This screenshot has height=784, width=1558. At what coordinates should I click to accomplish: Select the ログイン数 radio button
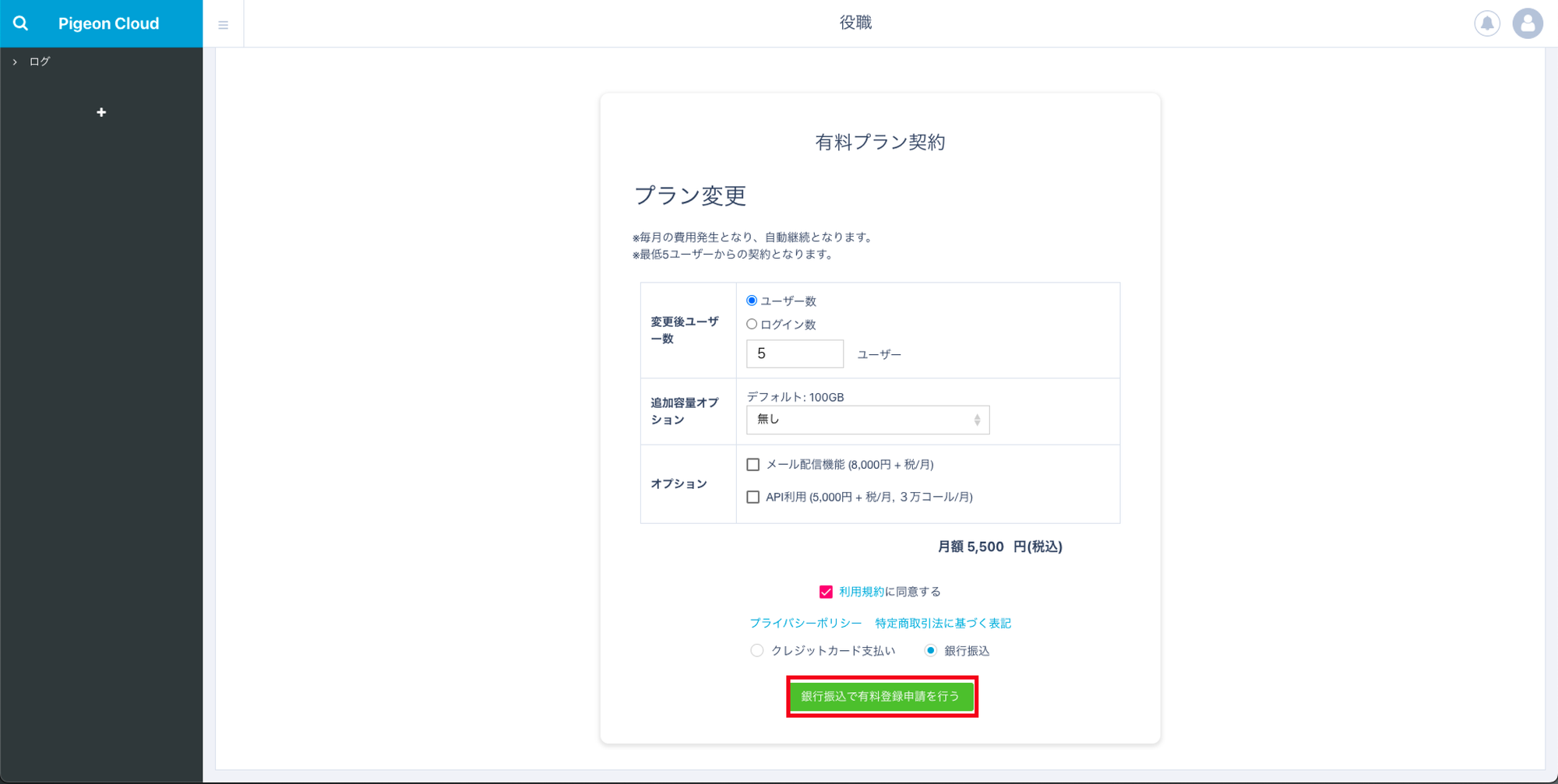(752, 325)
